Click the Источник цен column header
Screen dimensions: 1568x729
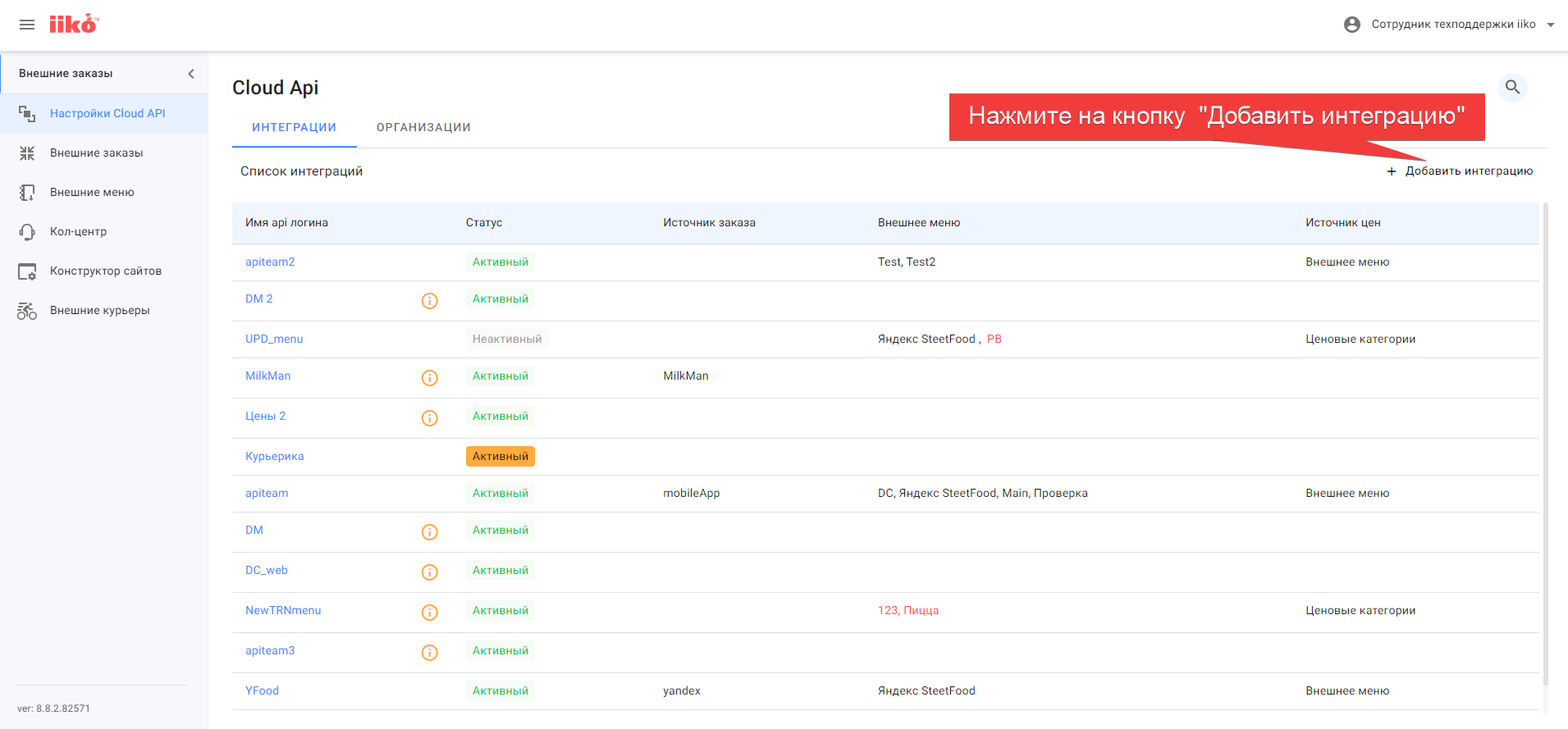pyautogui.click(x=1343, y=222)
